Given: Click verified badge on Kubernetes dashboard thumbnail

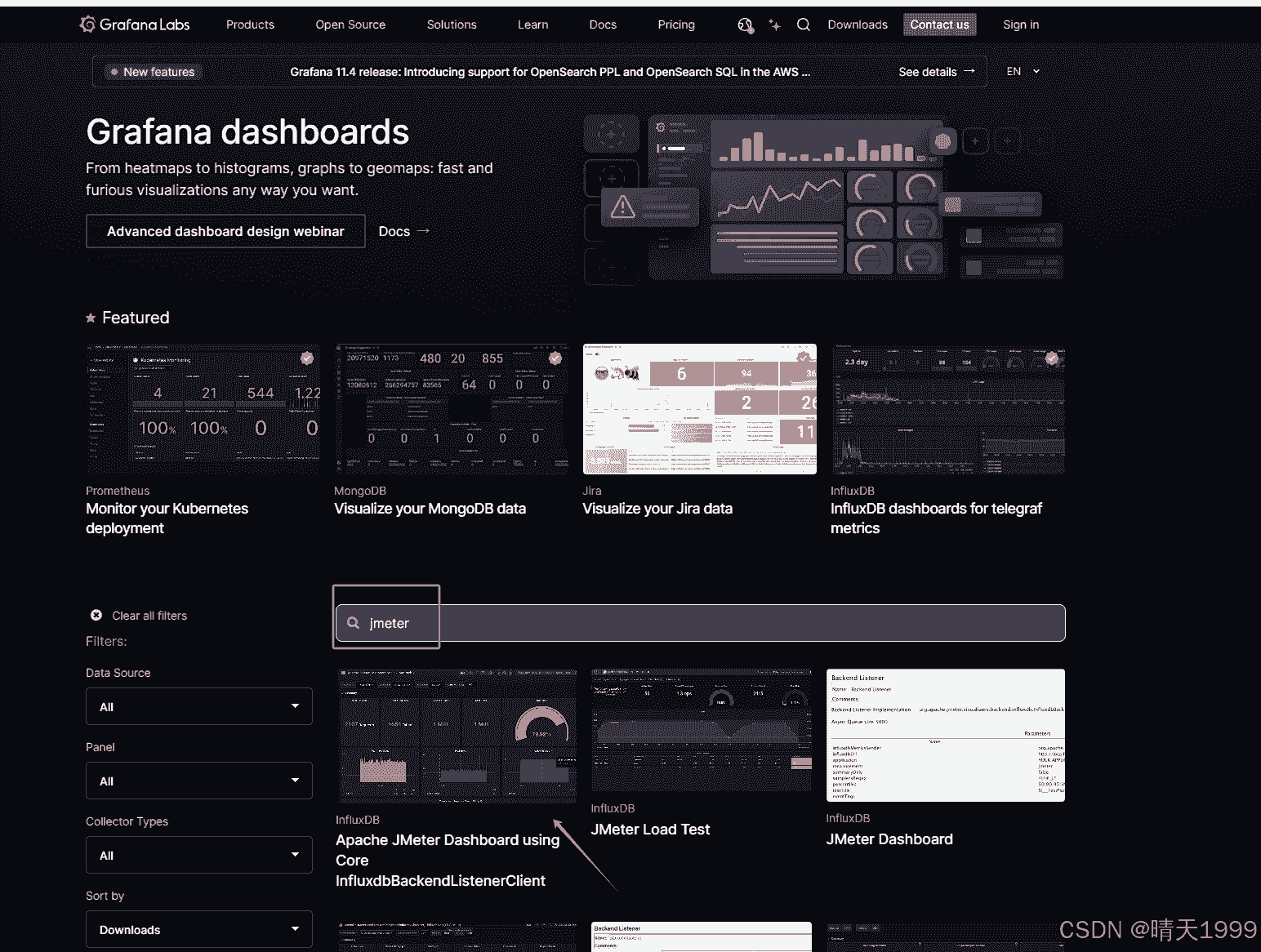Looking at the screenshot, I should coord(307,358).
